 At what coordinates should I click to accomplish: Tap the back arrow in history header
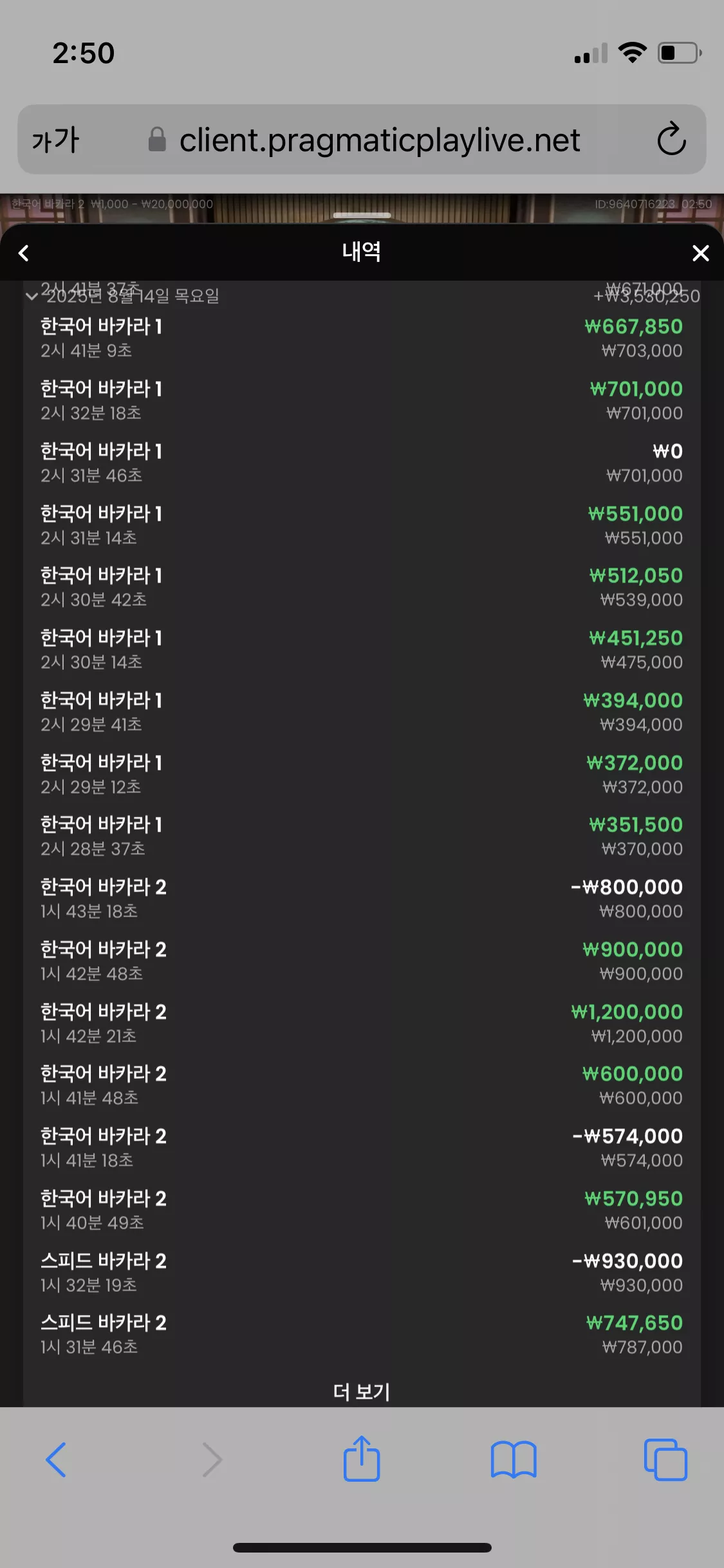click(24, 253)
